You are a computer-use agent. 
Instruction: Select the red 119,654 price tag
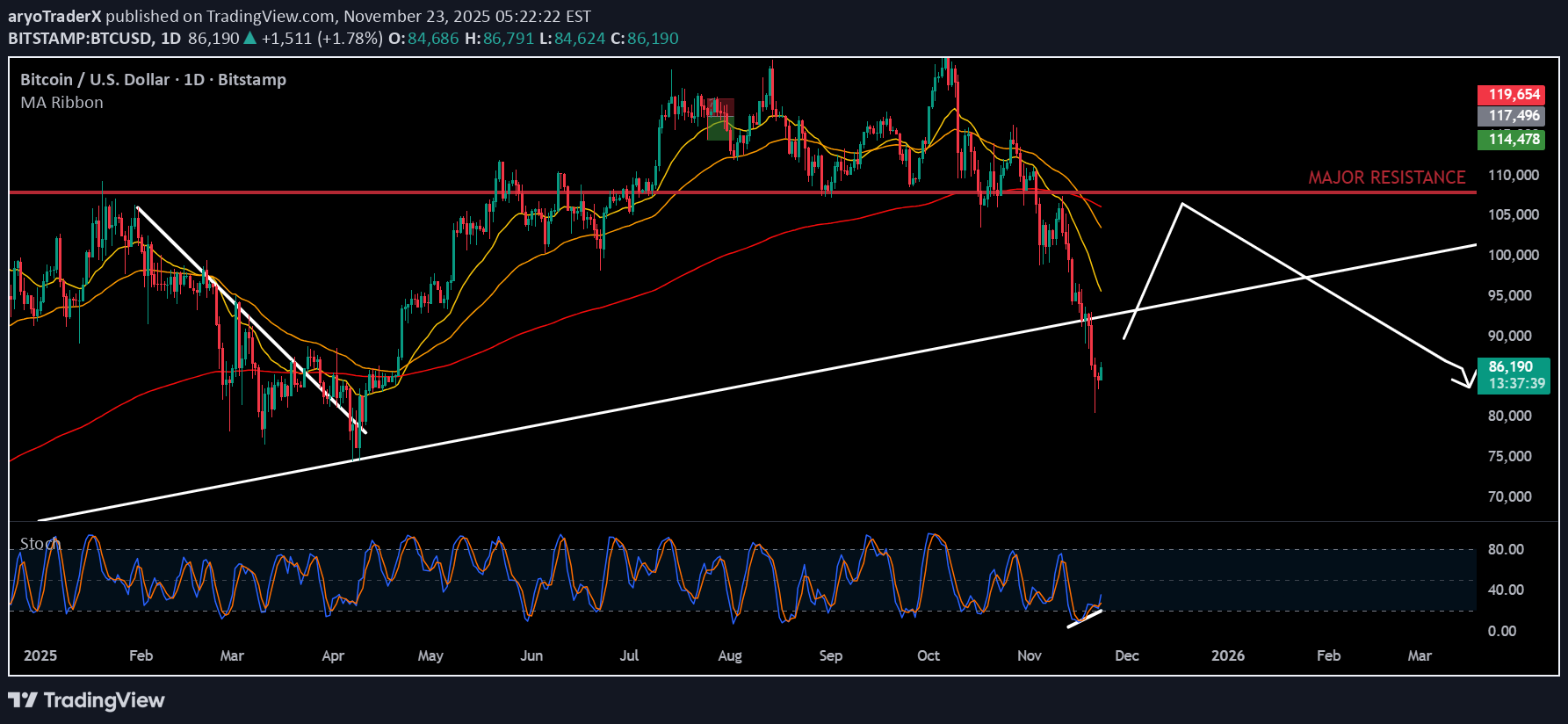[x=1514, y=94]
